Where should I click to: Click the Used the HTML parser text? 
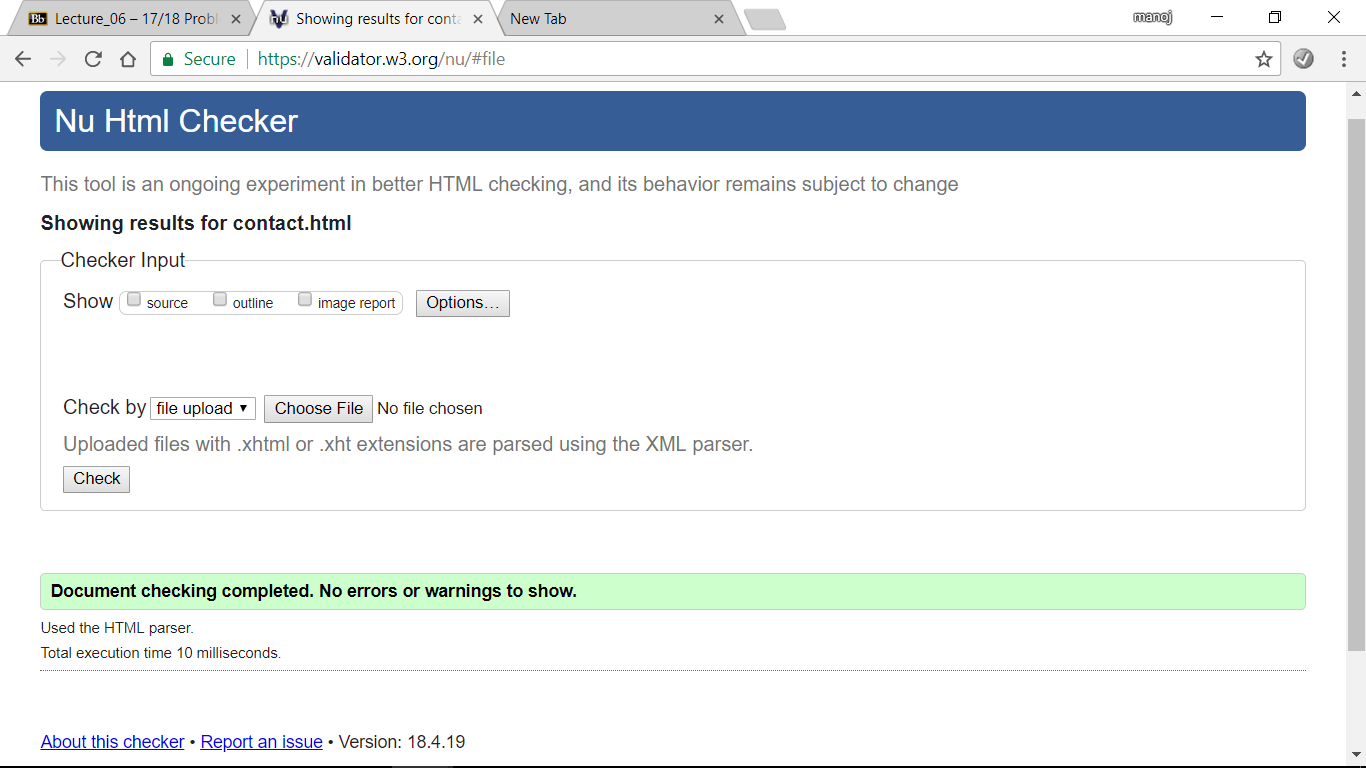[x=117, y=628]
